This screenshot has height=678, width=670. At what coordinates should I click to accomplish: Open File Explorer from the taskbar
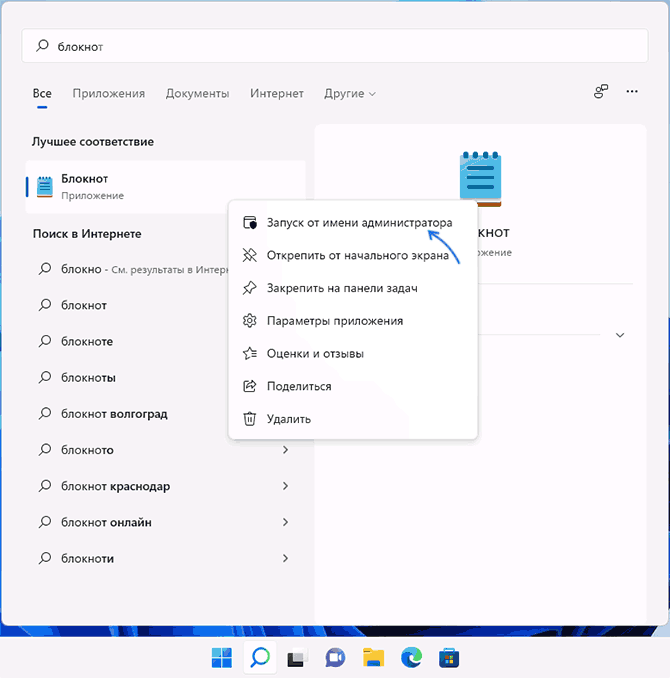point(374,657)
